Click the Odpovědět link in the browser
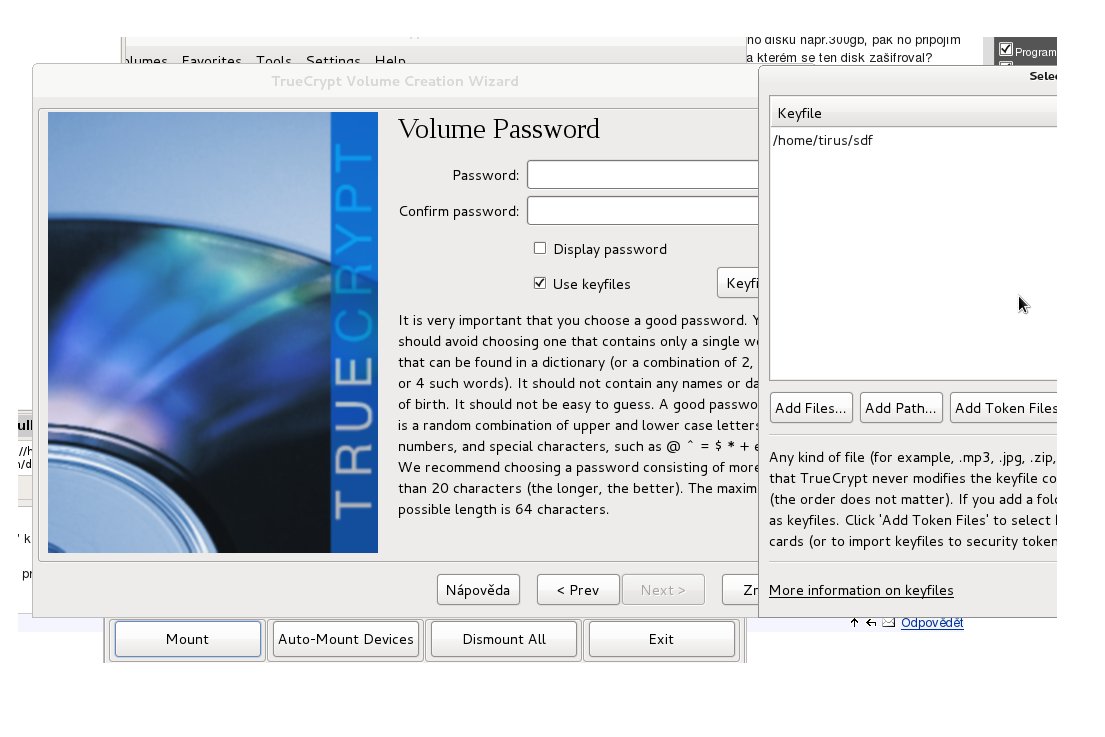Screen dimensions: 1105x737 [x=932, y=623]
